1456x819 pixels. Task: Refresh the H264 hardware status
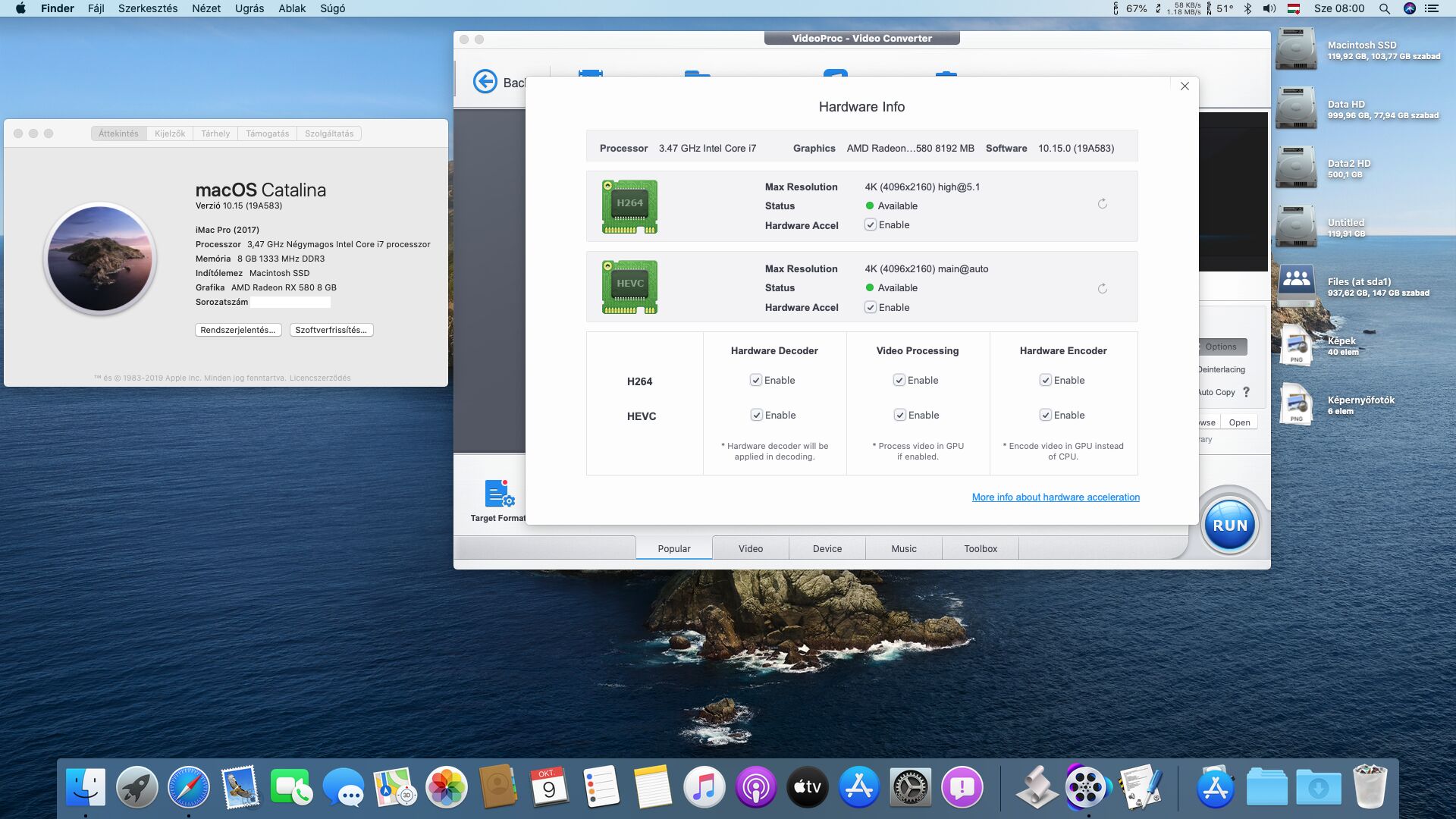click(x=1103, y=204)
